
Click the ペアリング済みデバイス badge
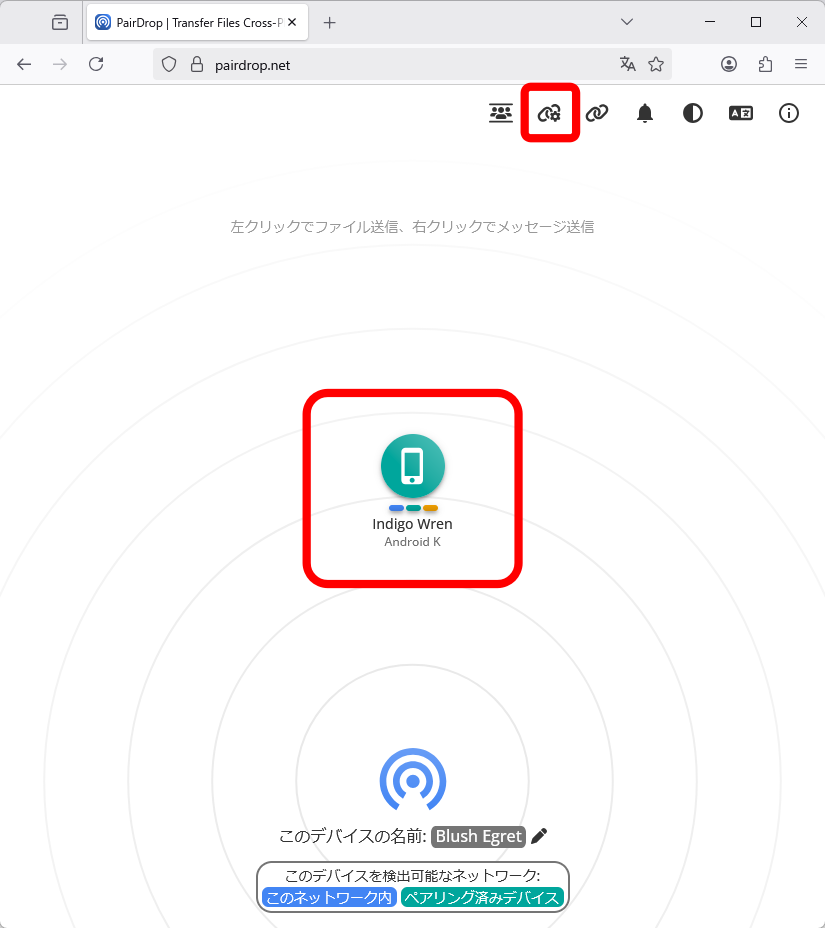[x=482, y=897]
